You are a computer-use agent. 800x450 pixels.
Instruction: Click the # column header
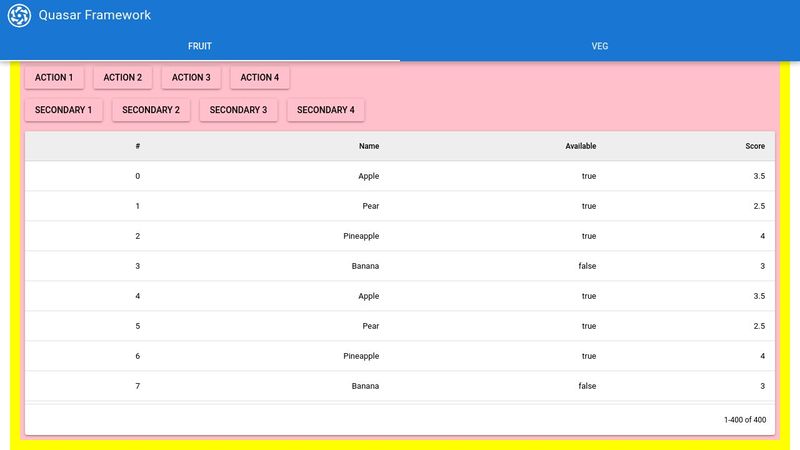click(x=137, y=146)
